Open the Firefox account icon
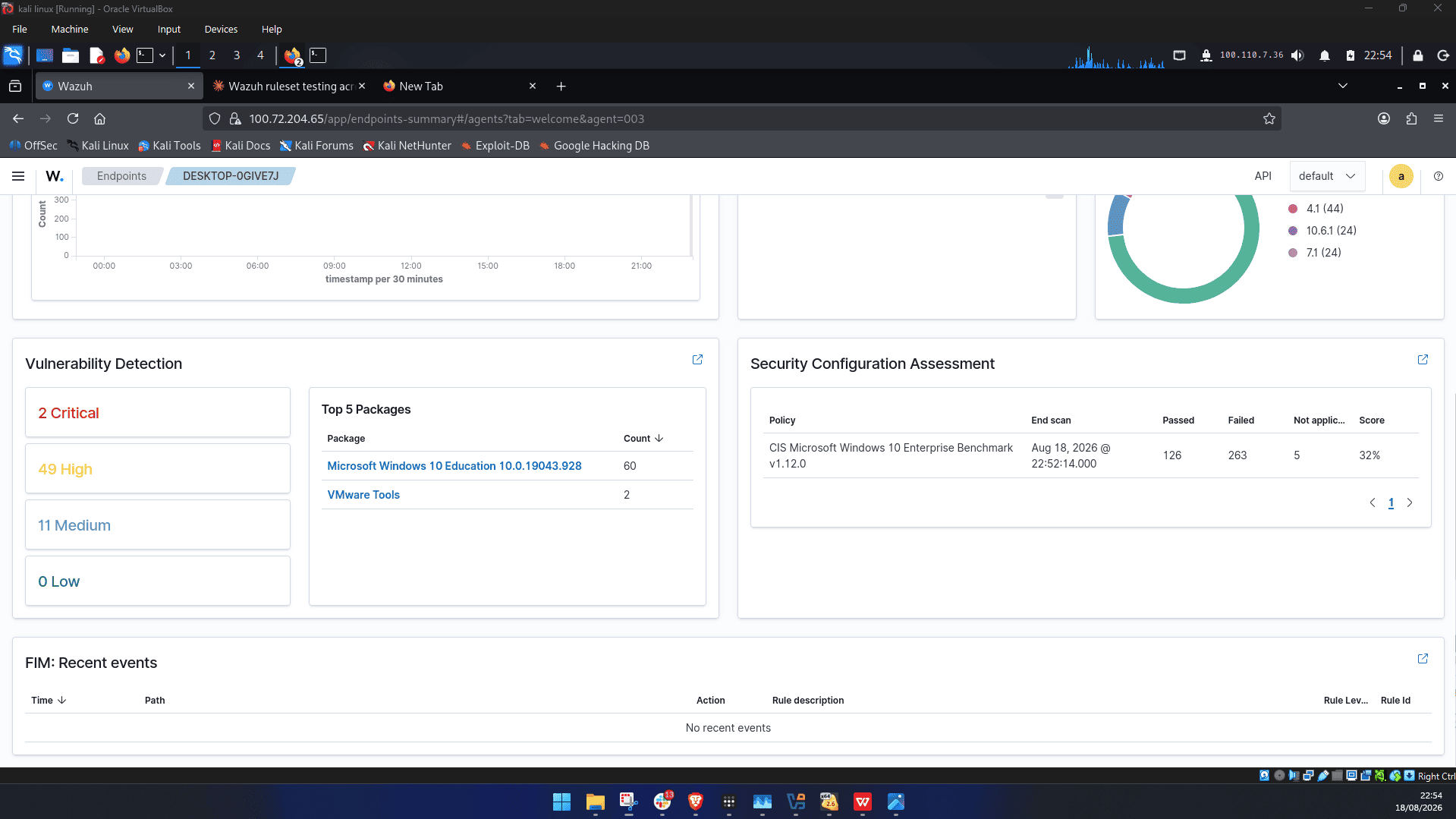This screenshot has height=819, width=1456. click(x=1384, y=118)
